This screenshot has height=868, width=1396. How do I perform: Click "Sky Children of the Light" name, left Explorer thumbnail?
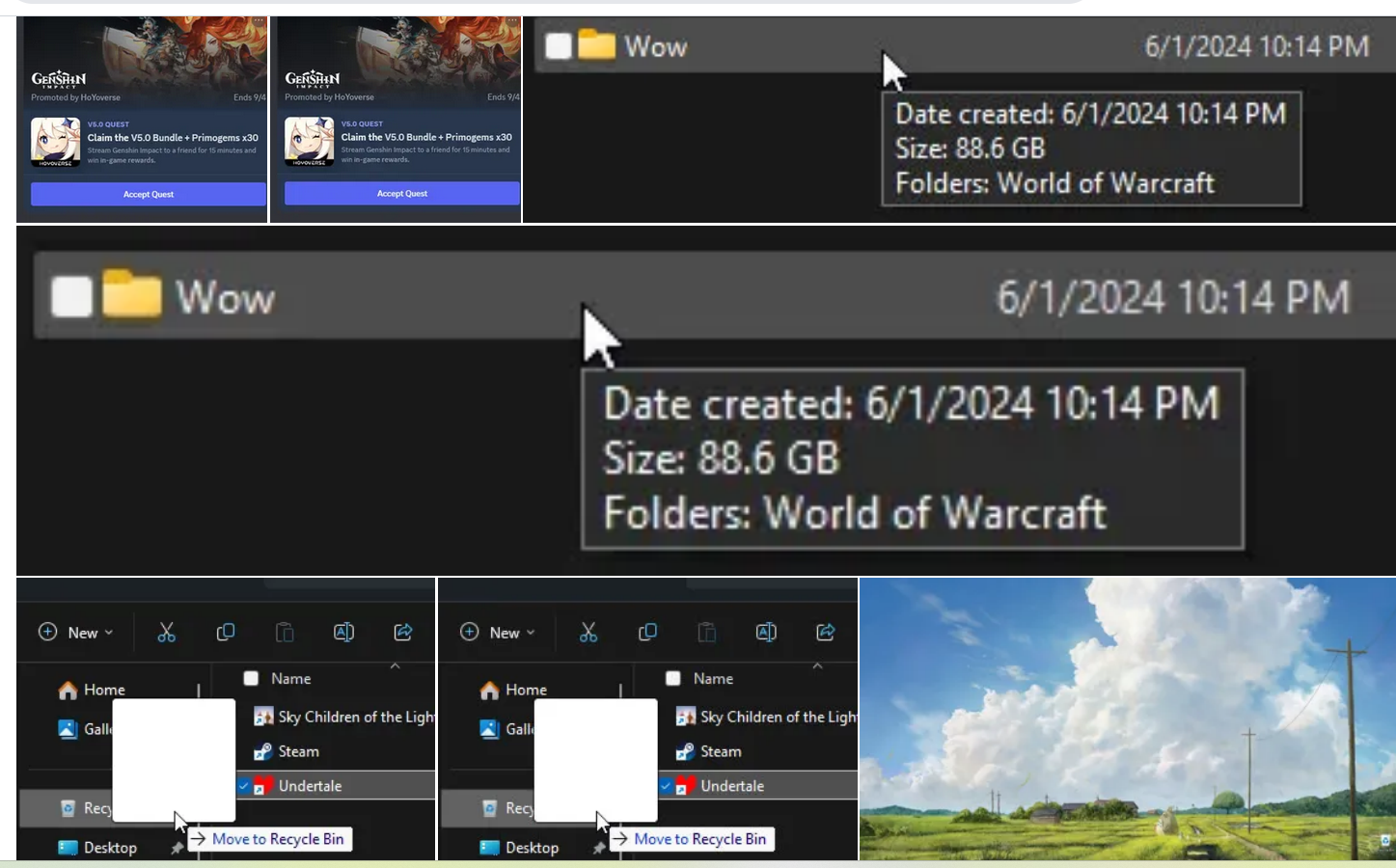click(356, 717)
